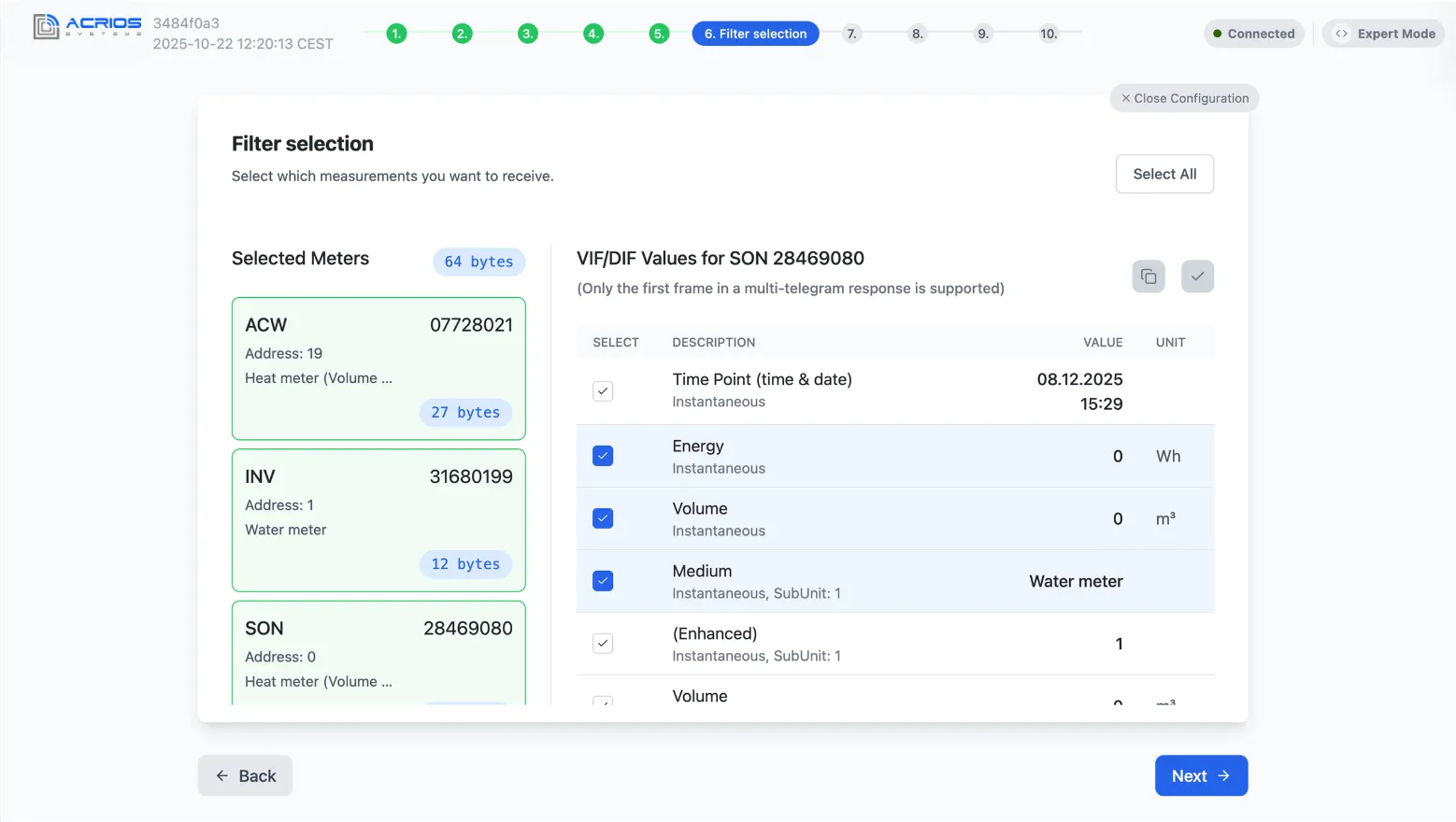Click the Wh unit cell
The height and width of the screenshot is (822, 1456).
1168,456
